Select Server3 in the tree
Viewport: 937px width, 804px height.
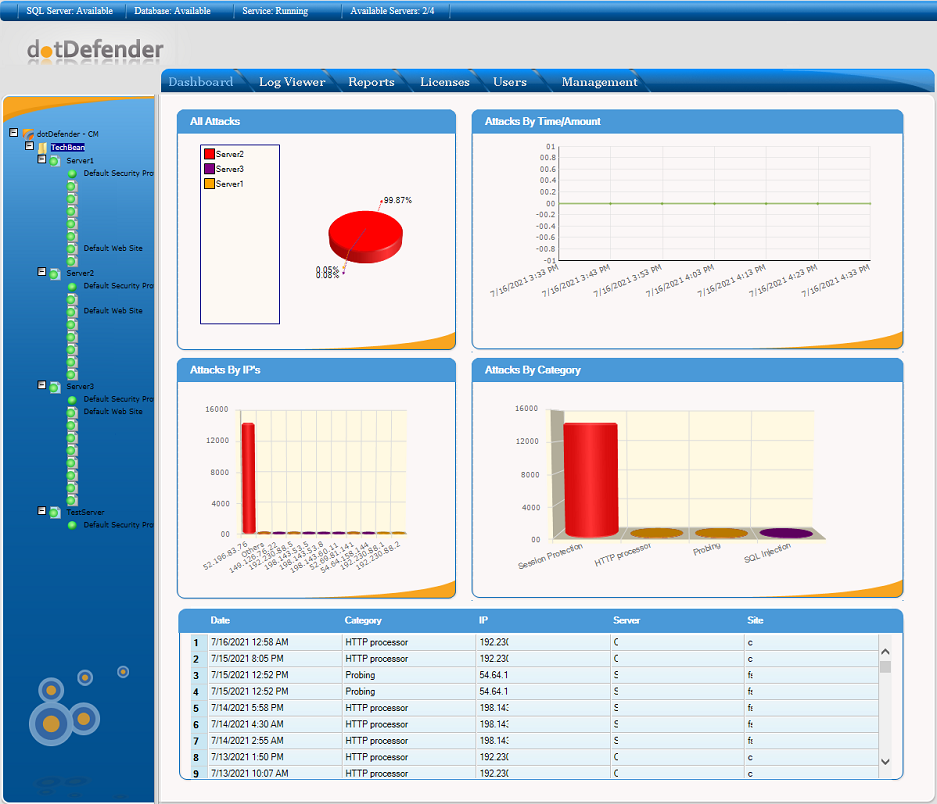(x=80, y=387)
